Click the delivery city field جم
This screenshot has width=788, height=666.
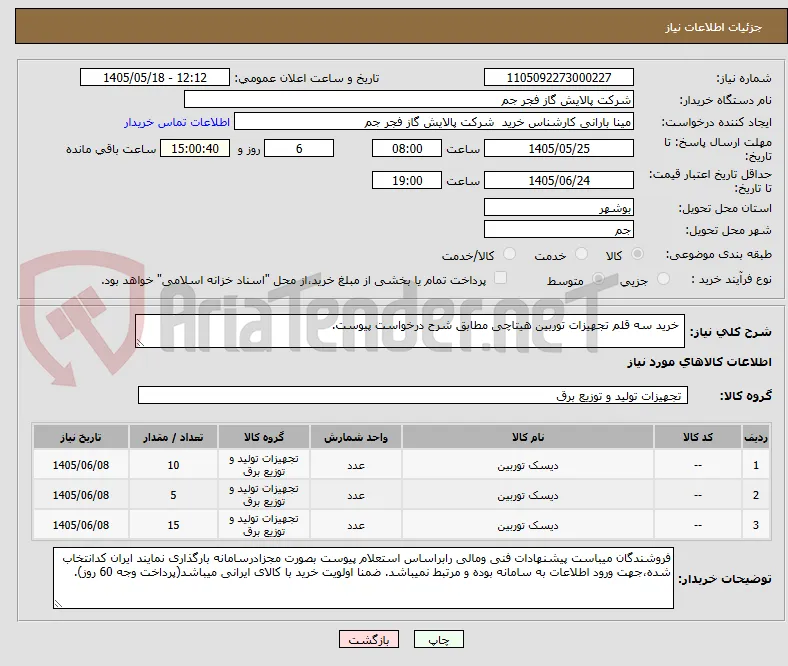point(559,229)
